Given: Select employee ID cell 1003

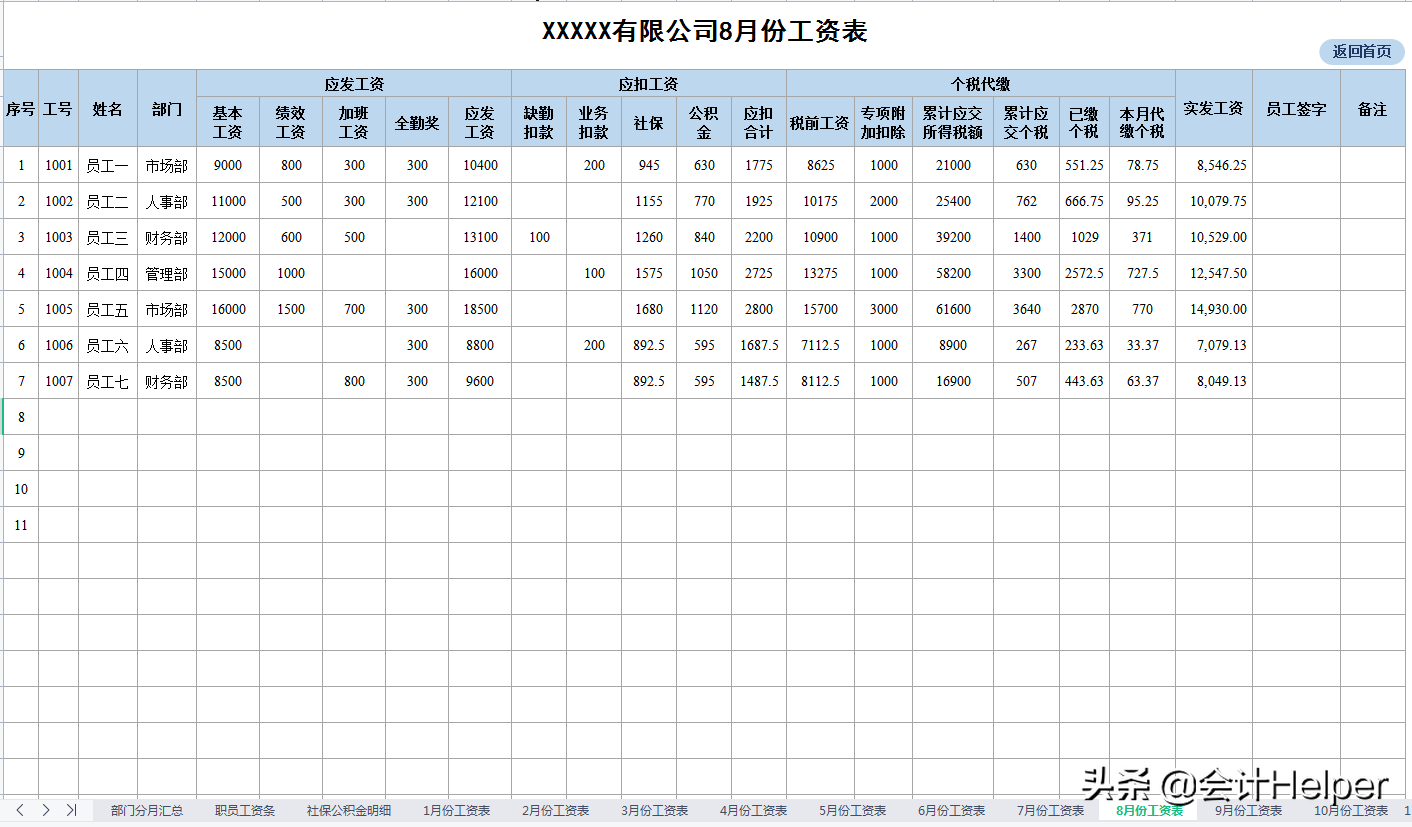Looking at the screenshot, I should [x=59, y=237].
